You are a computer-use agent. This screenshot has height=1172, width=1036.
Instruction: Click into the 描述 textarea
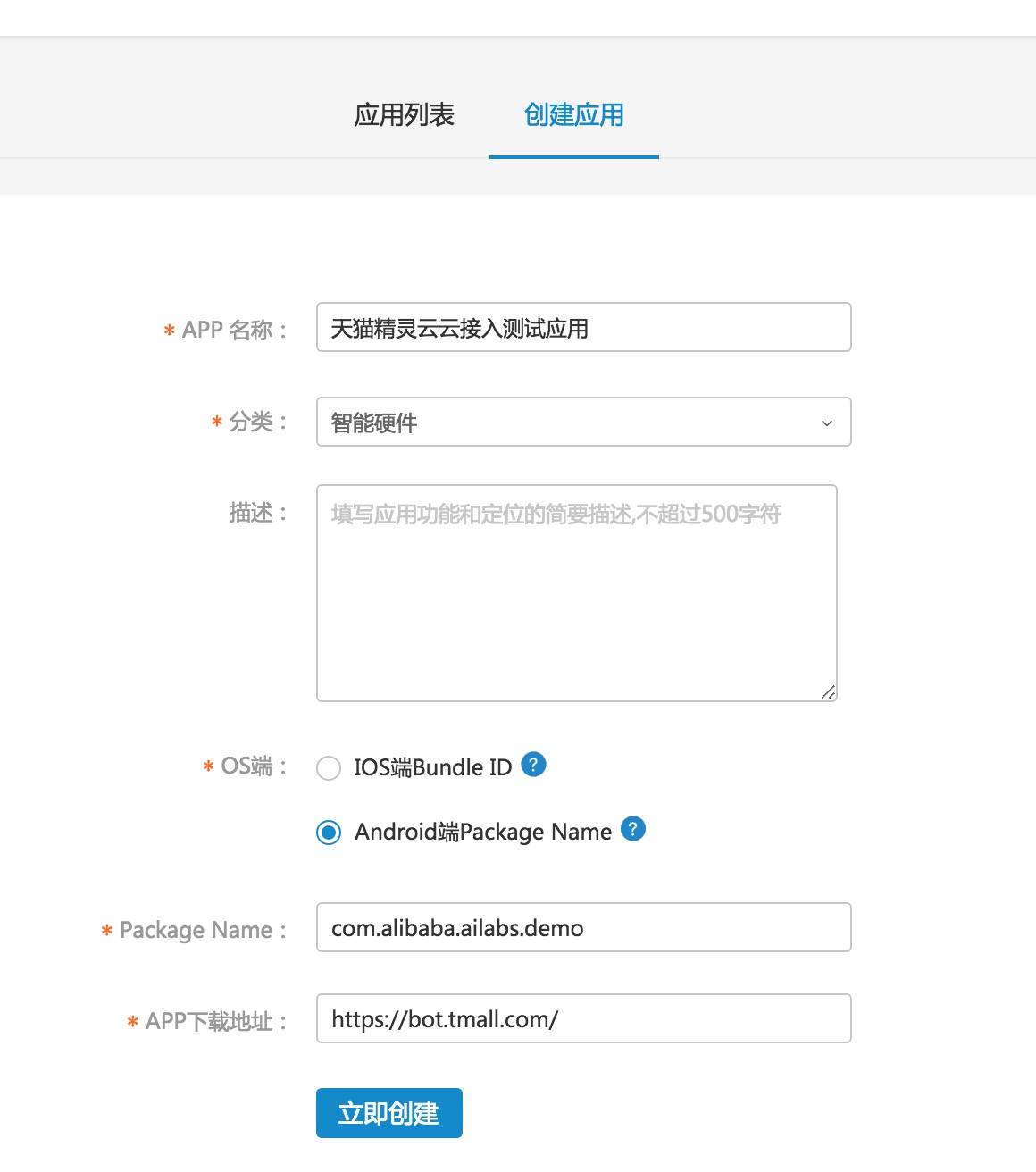577,593
